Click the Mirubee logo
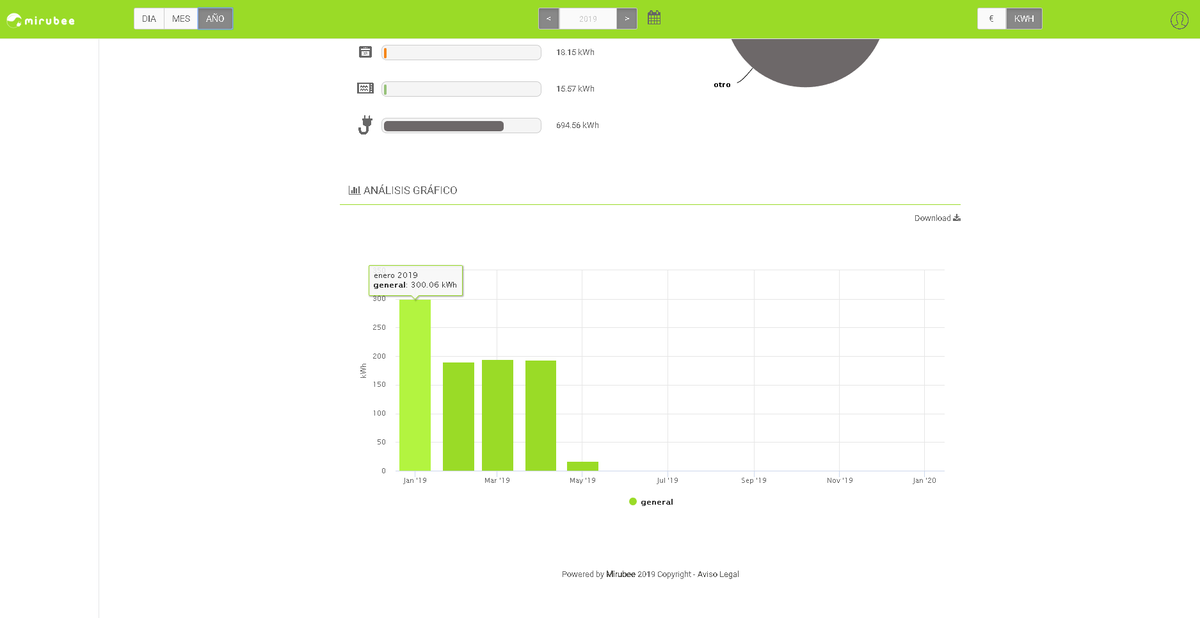1200x618 pixels. (x=40, y=19)
